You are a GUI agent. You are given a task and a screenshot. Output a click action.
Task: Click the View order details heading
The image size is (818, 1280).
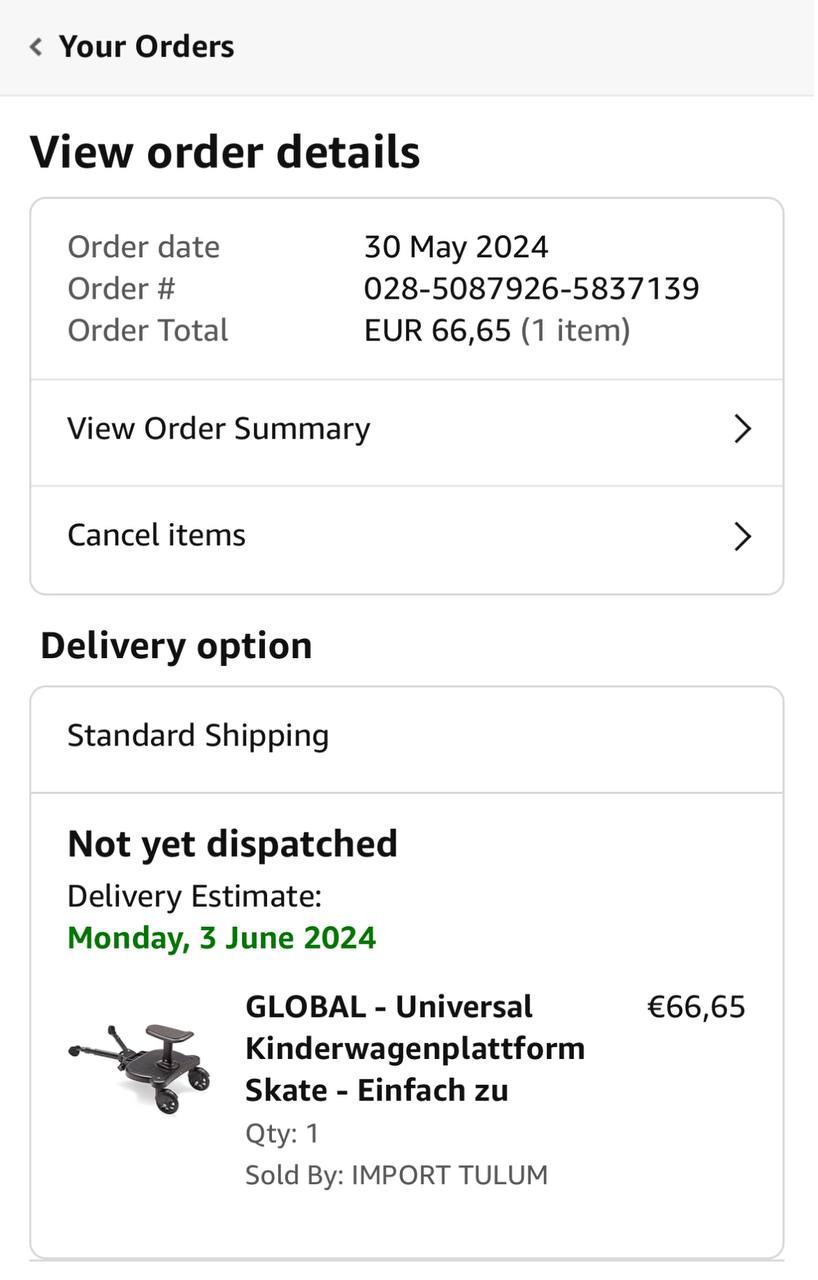click(x=225, y=153)
